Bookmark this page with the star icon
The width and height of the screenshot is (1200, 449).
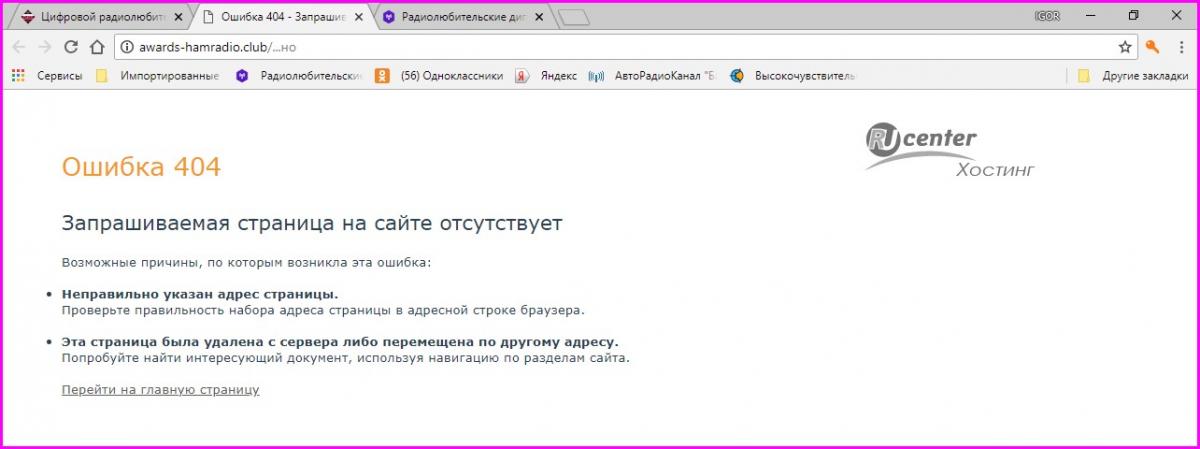(1125, 47)
